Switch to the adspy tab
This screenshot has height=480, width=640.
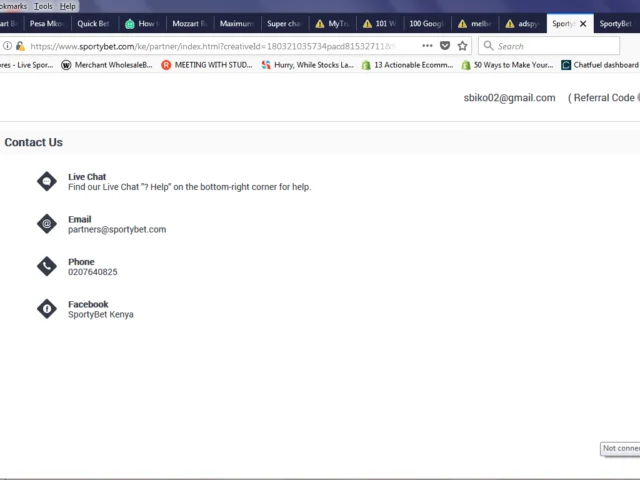click(522, 24)
